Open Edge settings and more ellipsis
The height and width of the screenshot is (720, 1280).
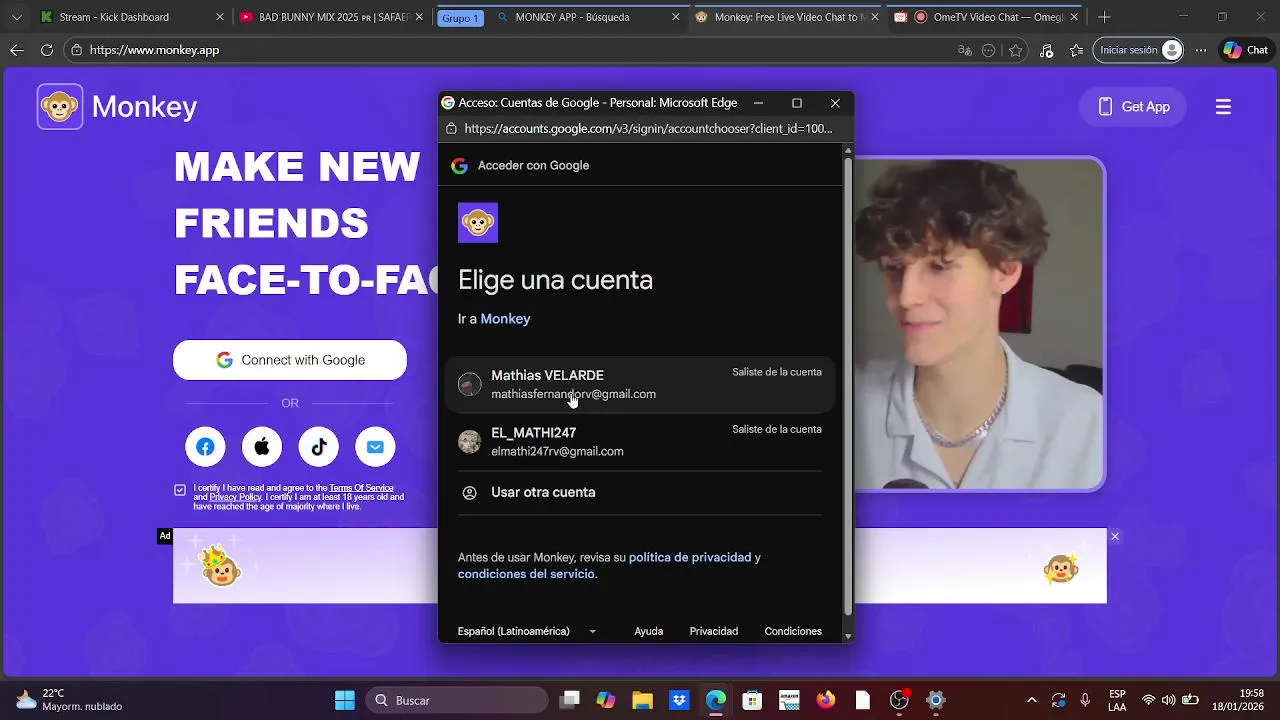pyautogui.click(x=1201, y=50)
